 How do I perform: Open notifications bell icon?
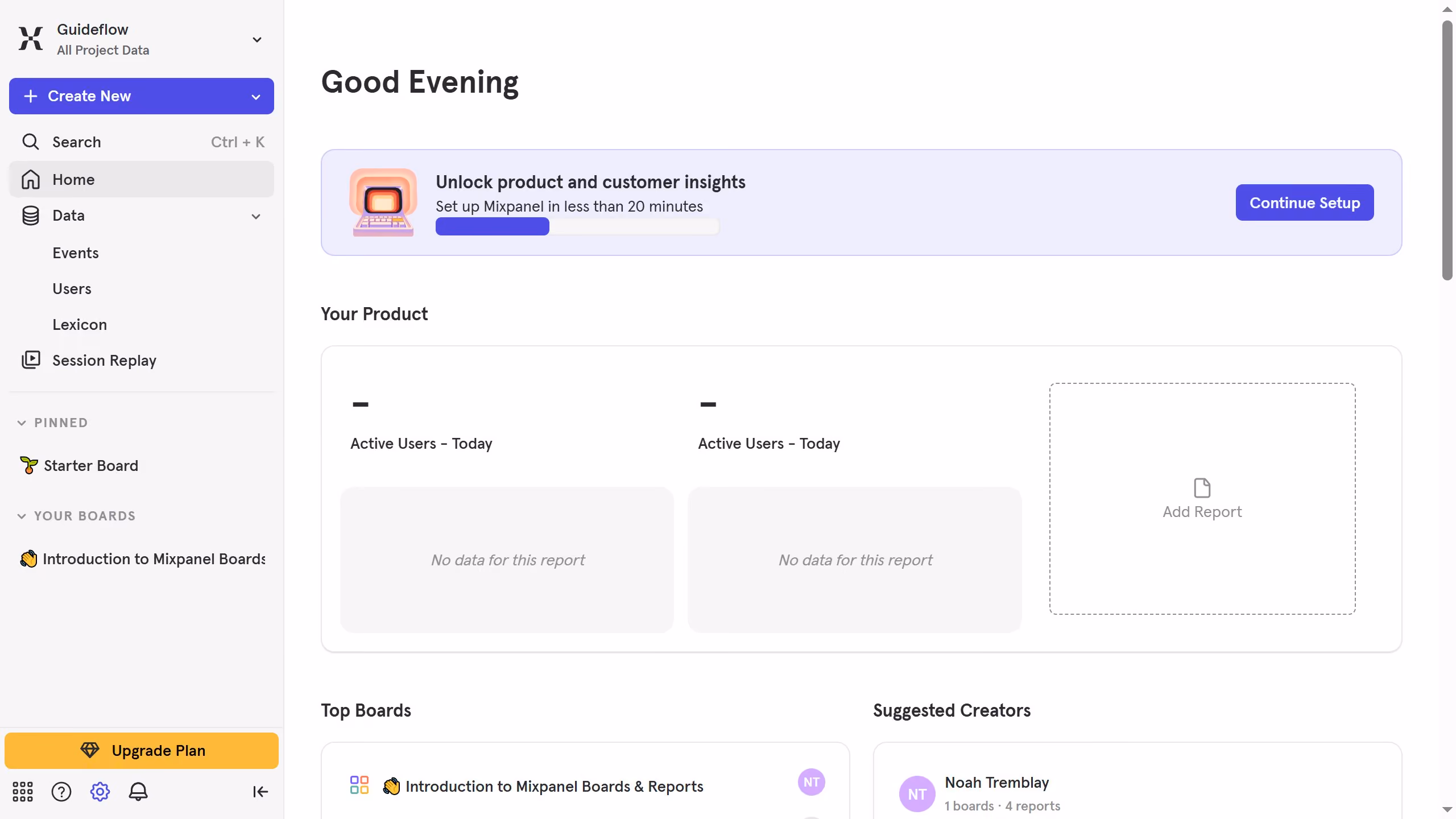pyautogui.click(x=138, y=791)
